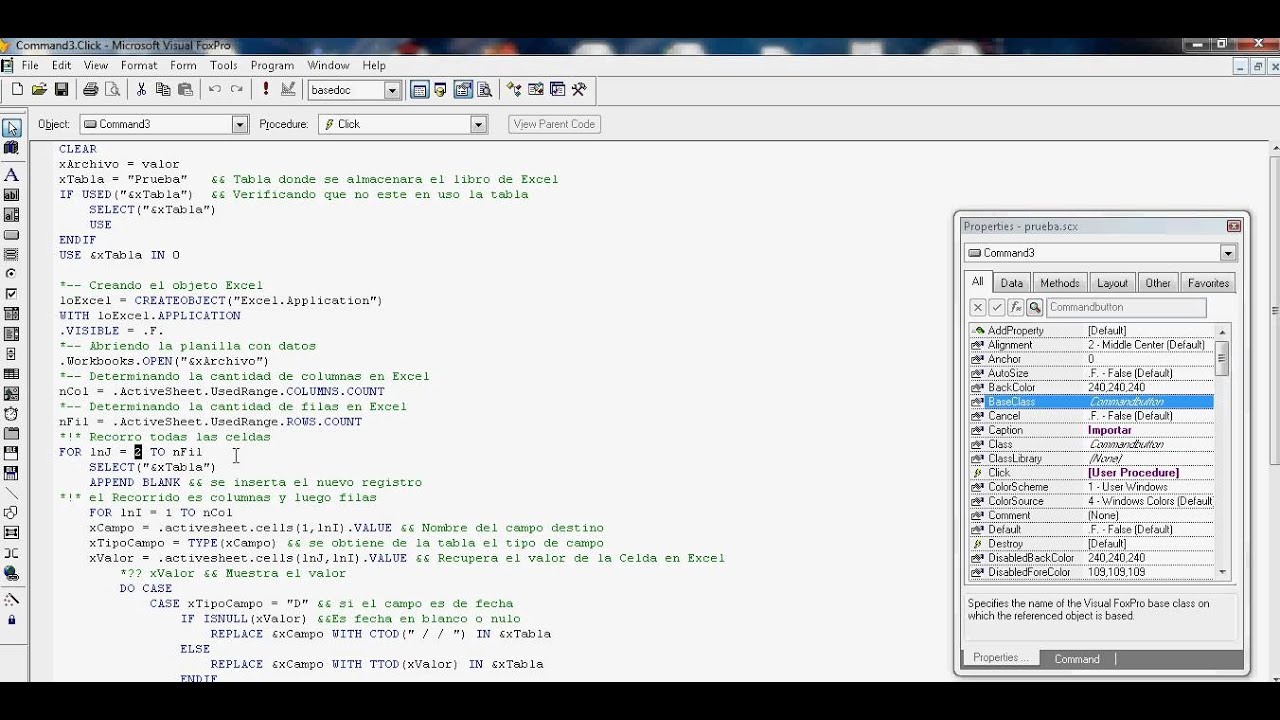1280x720 pixels.
Task: Click the View Parent Code button
Action: click(554, 124)
